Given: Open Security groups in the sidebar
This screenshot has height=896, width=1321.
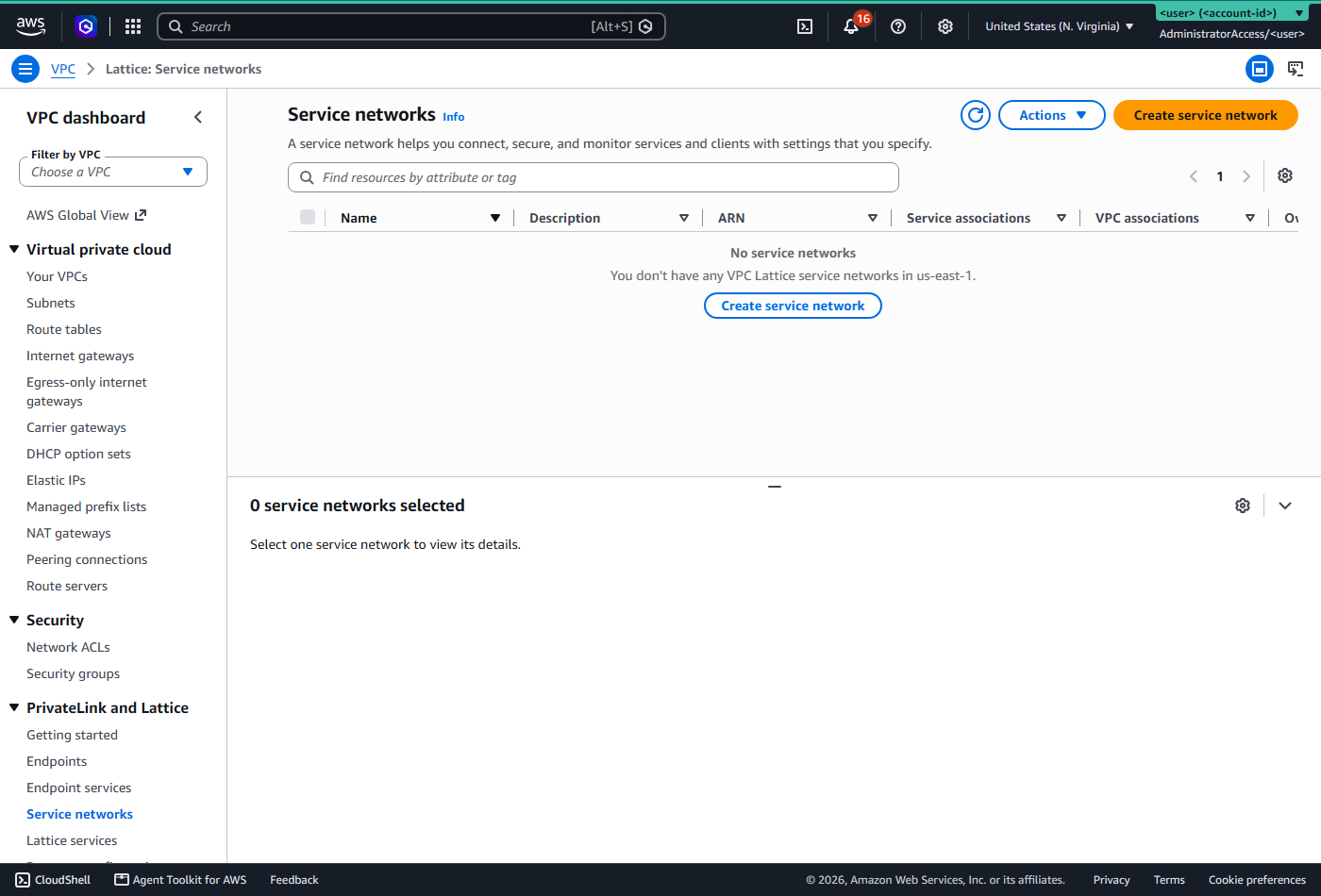Looking at the screenshot, I should click(x=74, y=673).
